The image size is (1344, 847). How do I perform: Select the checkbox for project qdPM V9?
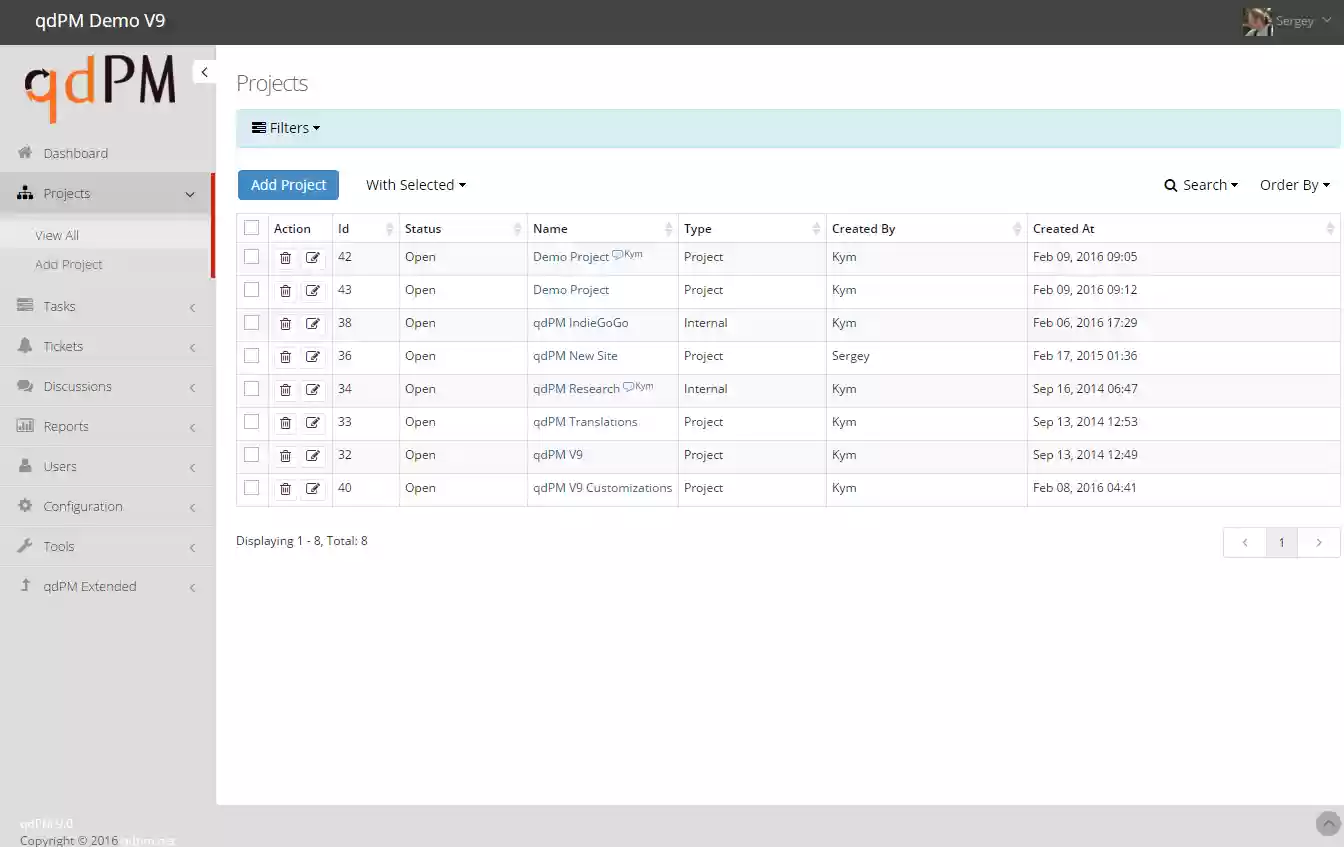pyautogui.click(x=251, y=455)
